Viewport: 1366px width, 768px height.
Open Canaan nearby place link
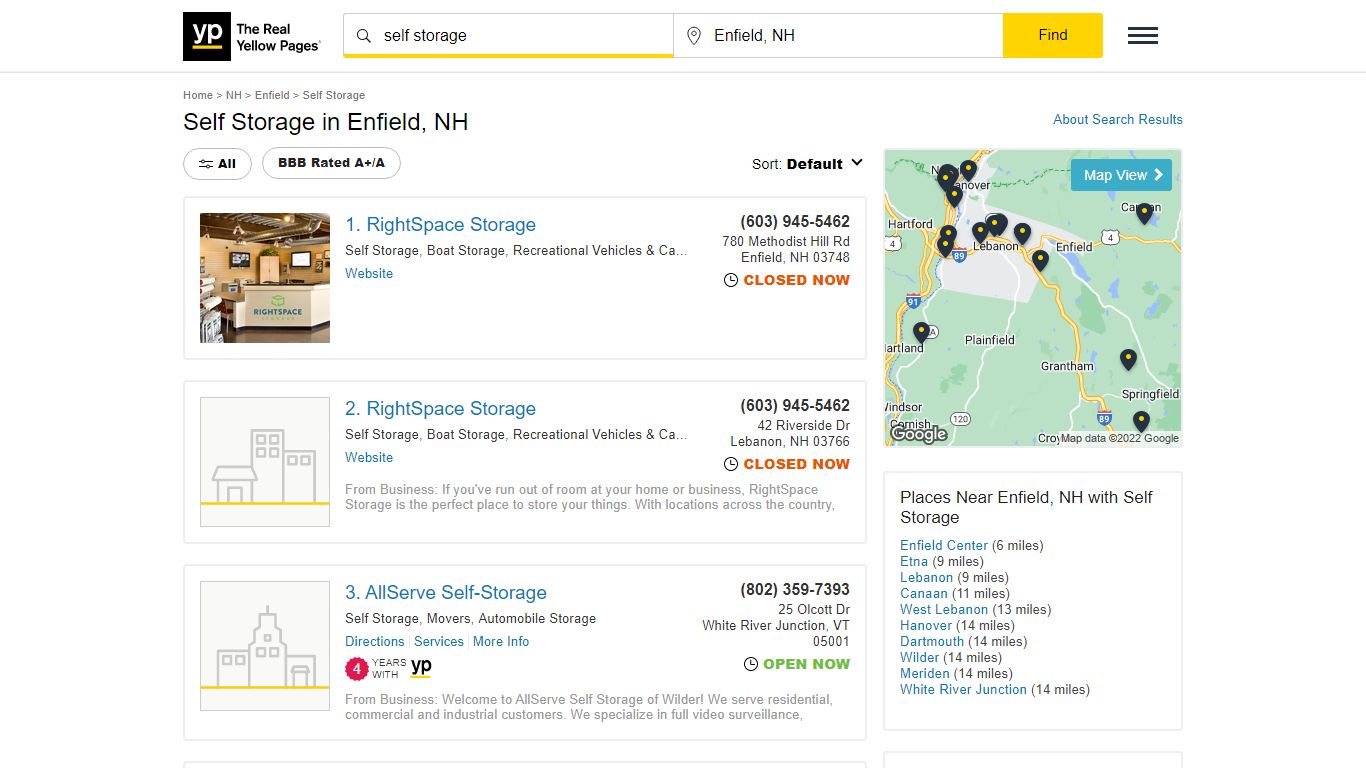coord(924,593)
